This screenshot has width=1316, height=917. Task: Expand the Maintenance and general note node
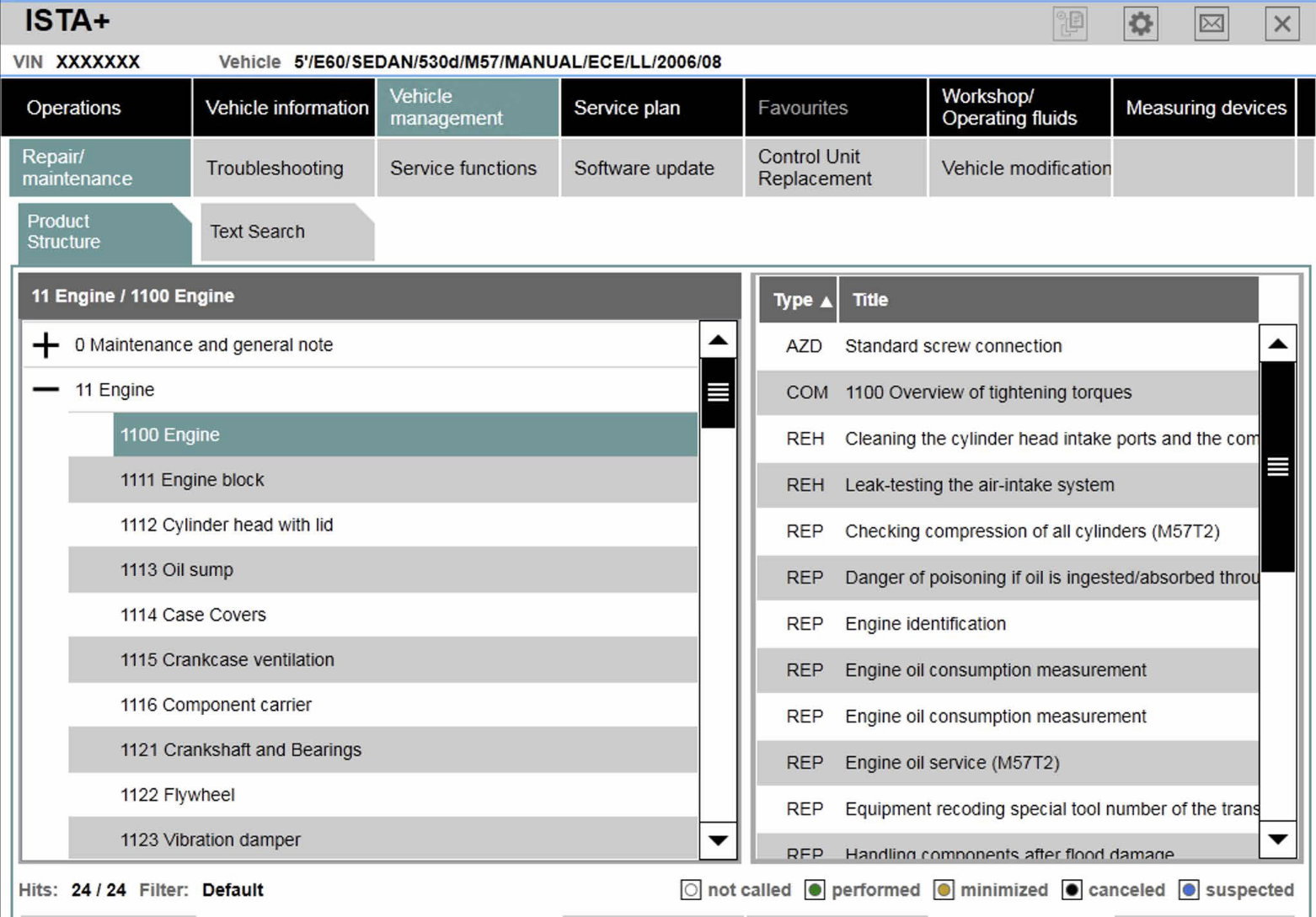(x=45, y=344)
